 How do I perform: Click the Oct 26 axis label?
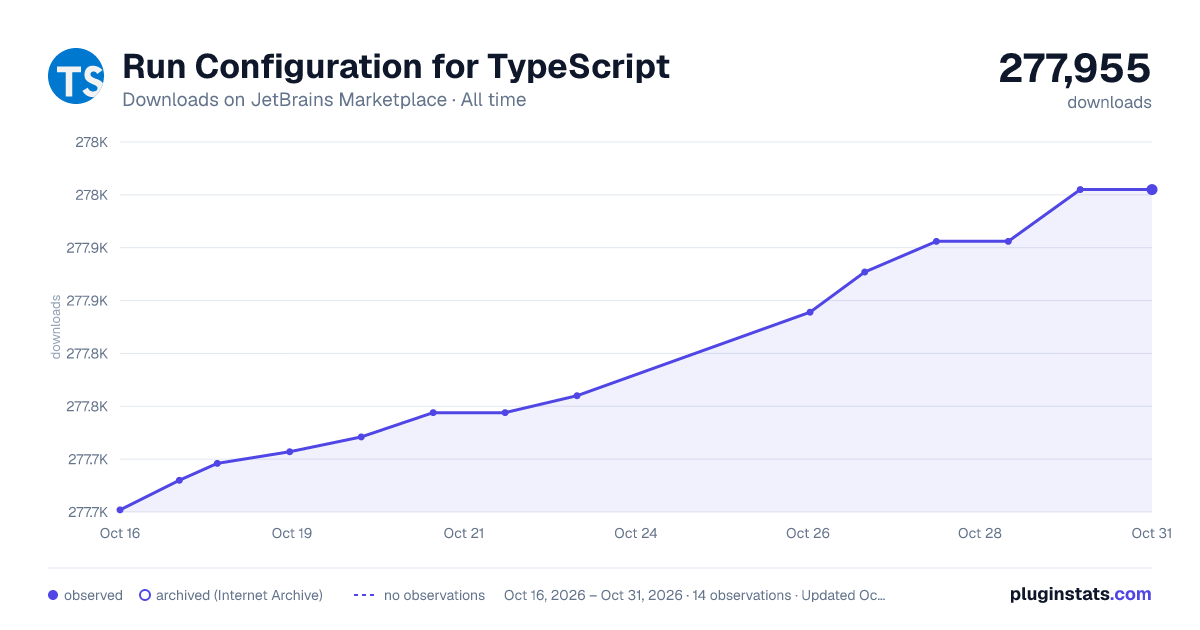tap(808, 533)
